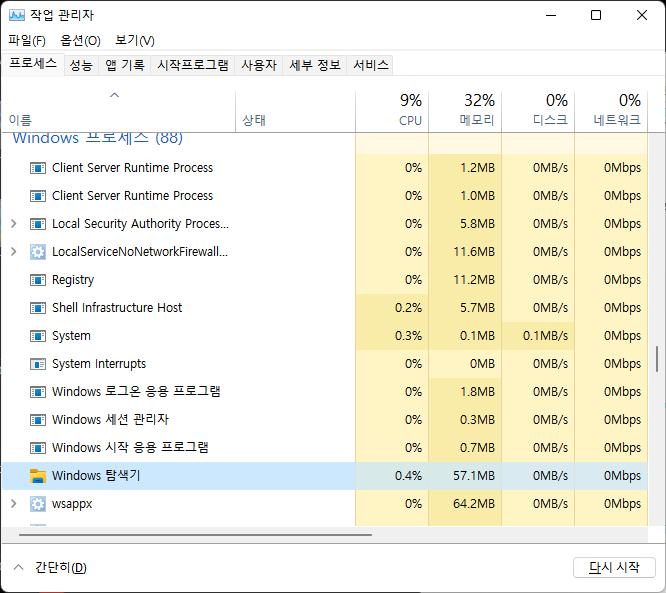Sort by the 상태 column header

coord(295,112)
